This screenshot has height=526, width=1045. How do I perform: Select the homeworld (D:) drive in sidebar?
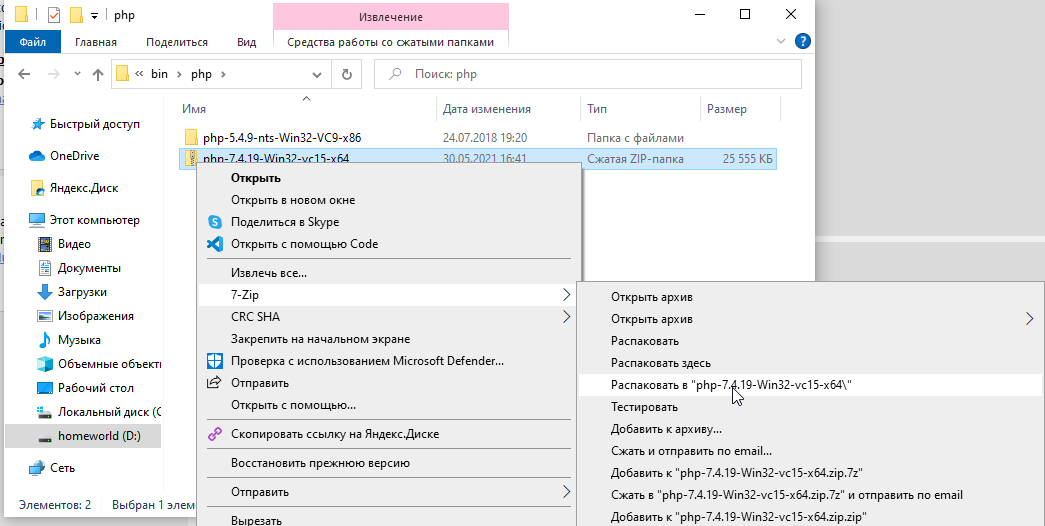point(97,436)
